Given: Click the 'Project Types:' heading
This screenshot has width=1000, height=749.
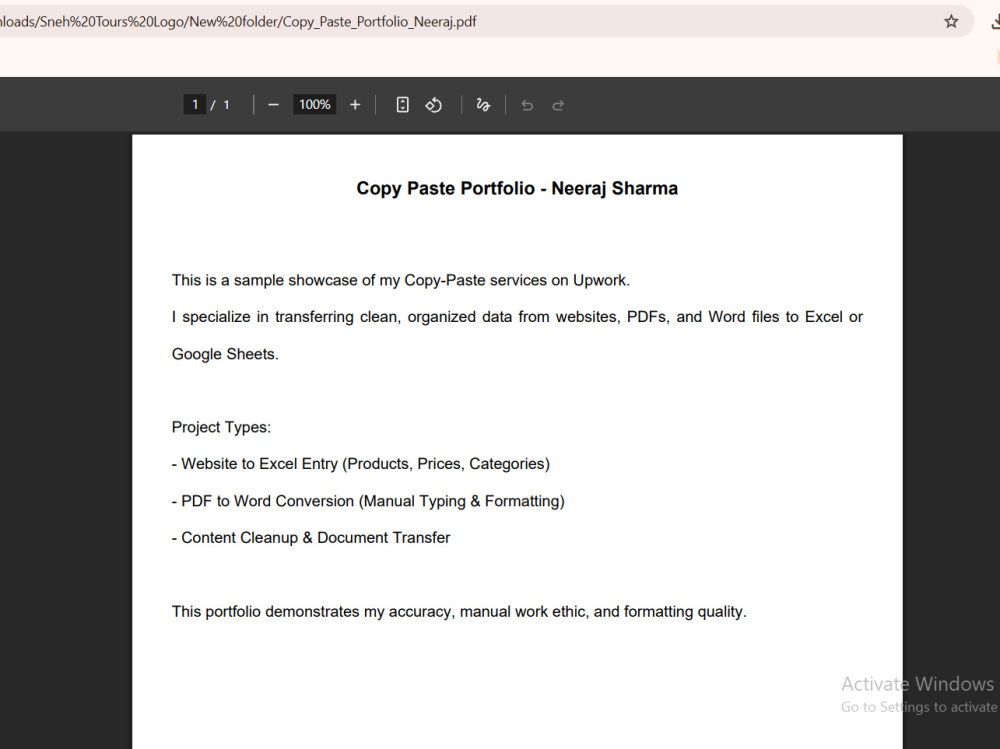Looking at the screenshot, I should tap(221, 427).
